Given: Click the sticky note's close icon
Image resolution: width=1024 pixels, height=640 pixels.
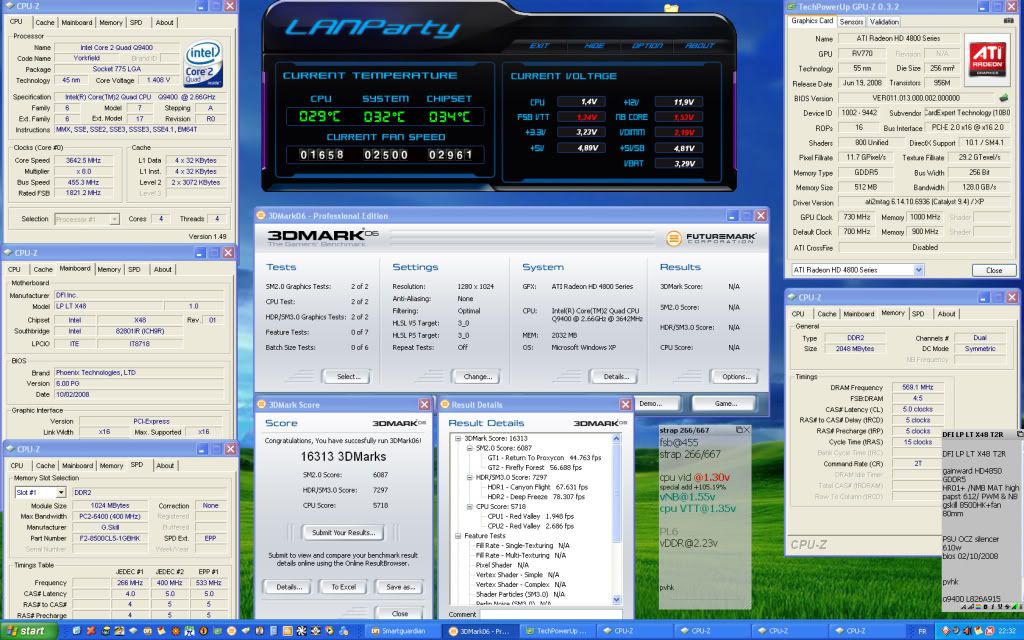Looking at the screenshot, I should pyautogui.click(x=747, y=428).
